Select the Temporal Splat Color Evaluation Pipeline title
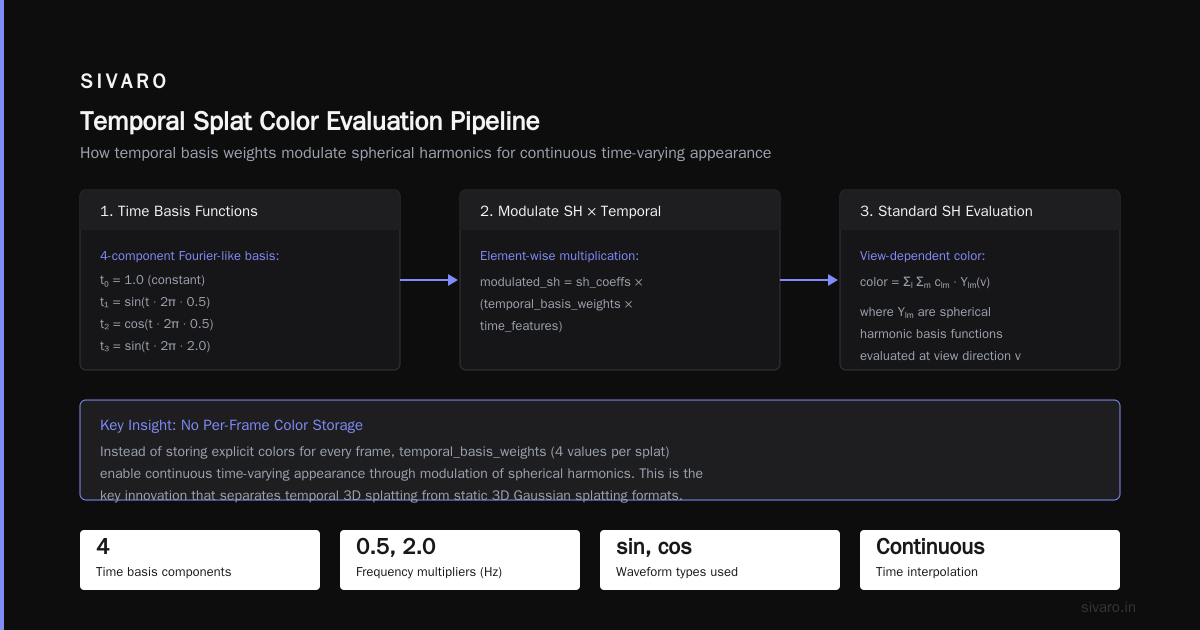The width and height of the screenshot is (1200, 630). [310, 121]
